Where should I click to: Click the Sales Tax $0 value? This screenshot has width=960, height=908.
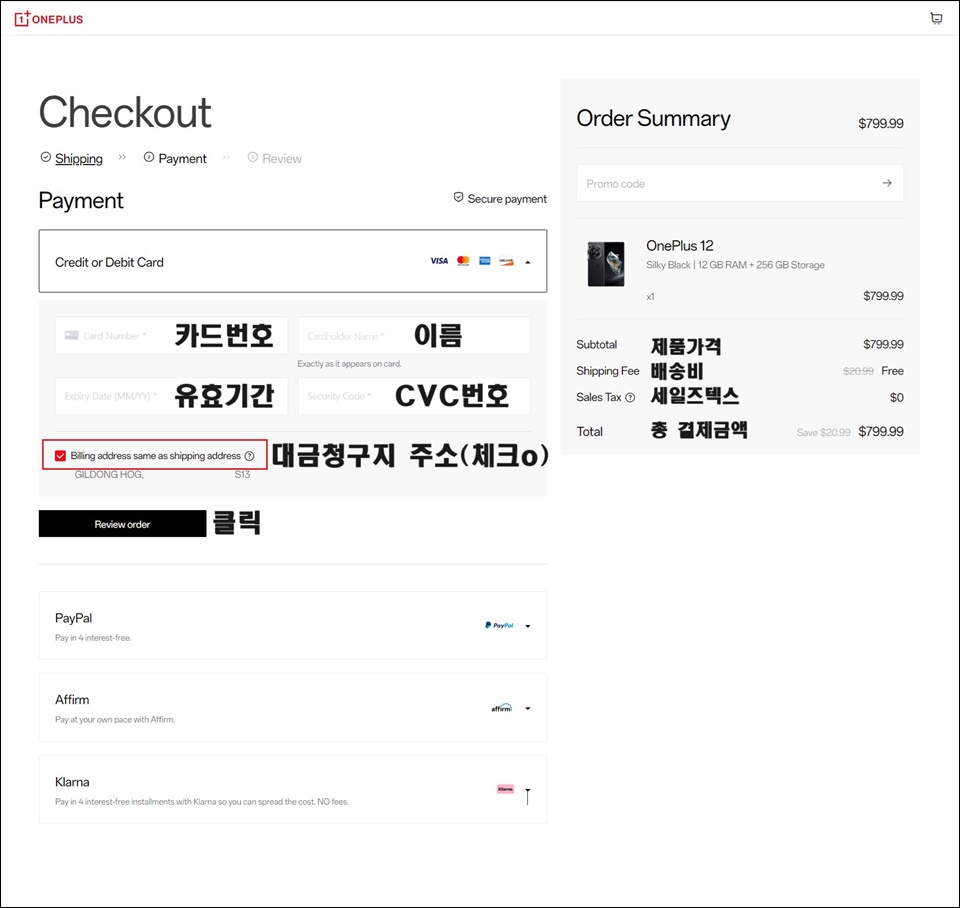click(x=896, y=397)
